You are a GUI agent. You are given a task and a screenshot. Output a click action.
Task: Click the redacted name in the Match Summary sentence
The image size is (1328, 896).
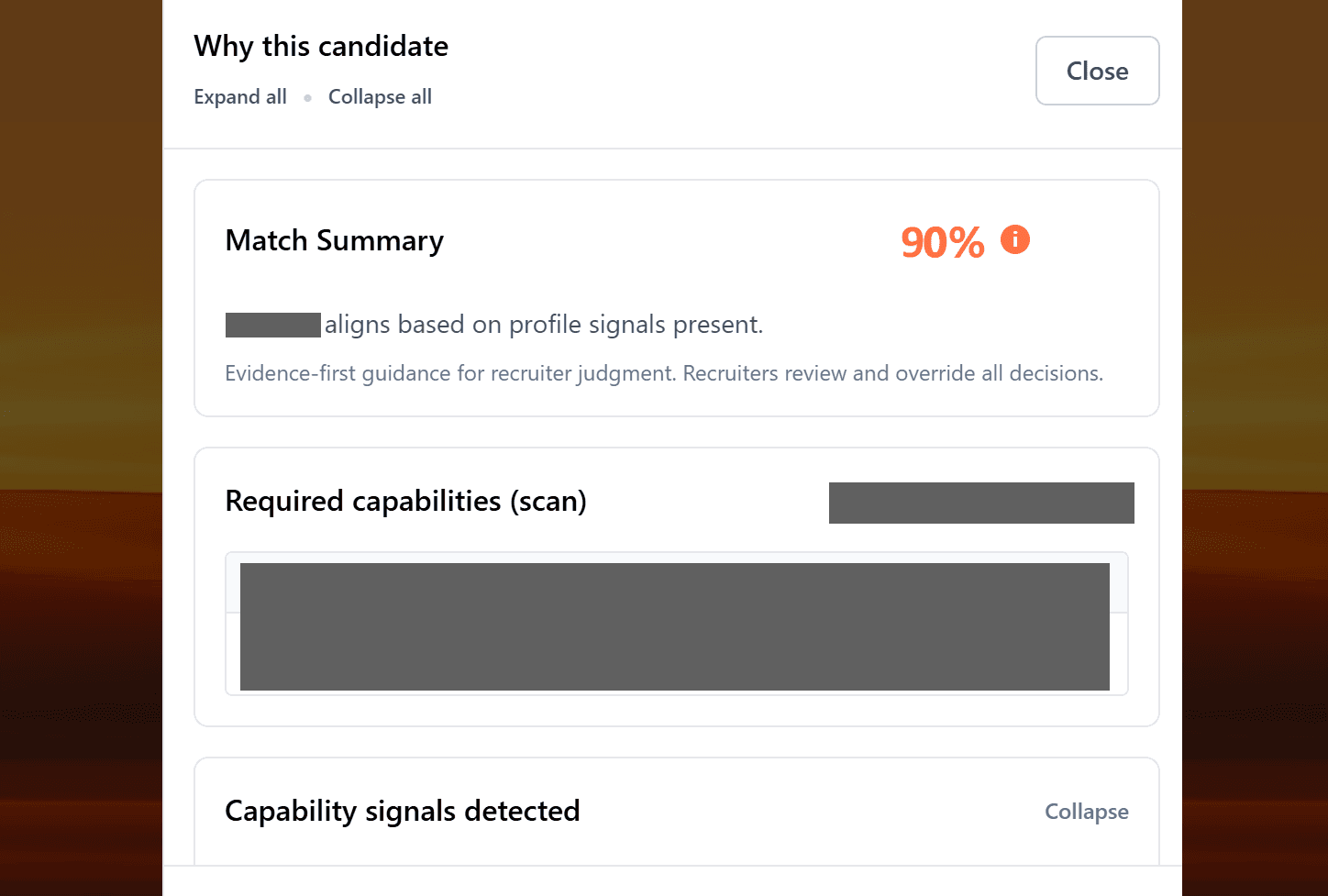click(272, 324)
